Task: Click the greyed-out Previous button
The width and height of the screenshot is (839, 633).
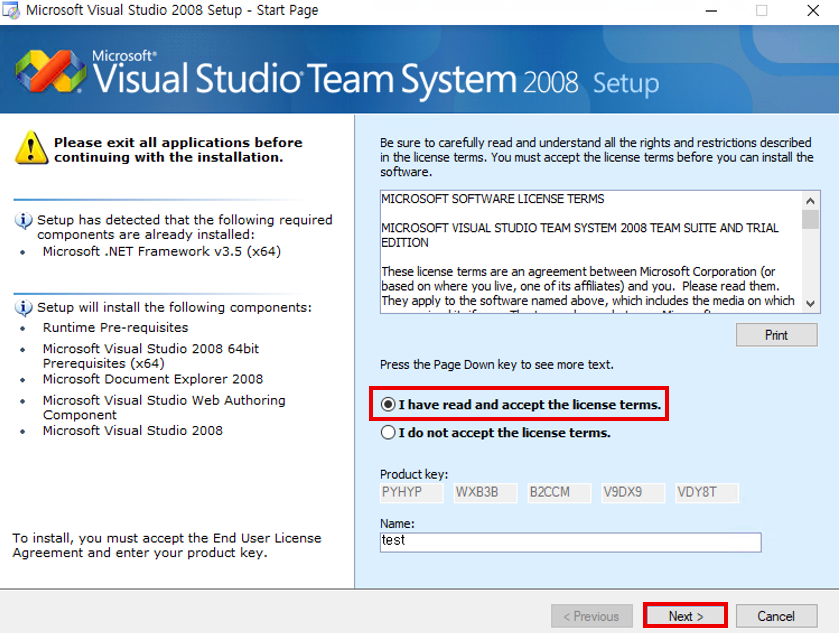Action: click(x=591, y=616)
